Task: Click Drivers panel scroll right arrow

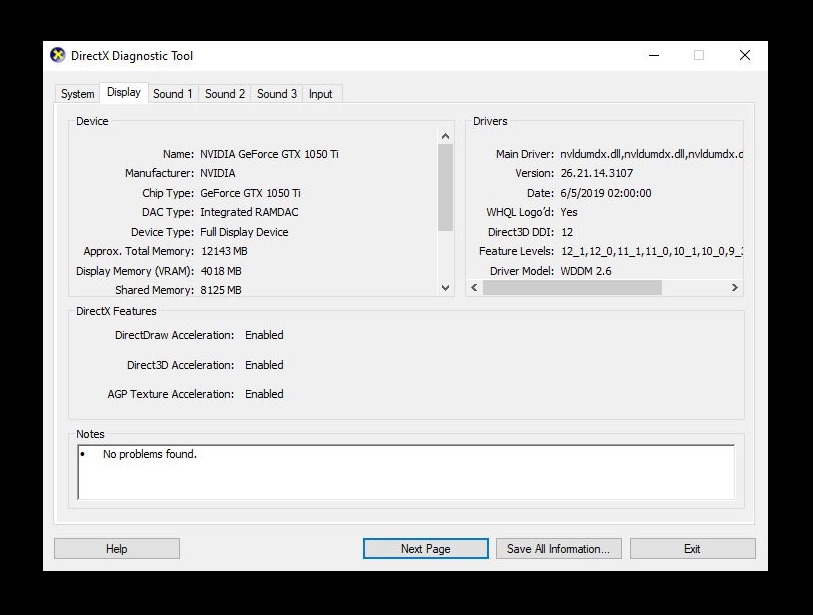Action: pyautogui.click(x=735, y=287)
